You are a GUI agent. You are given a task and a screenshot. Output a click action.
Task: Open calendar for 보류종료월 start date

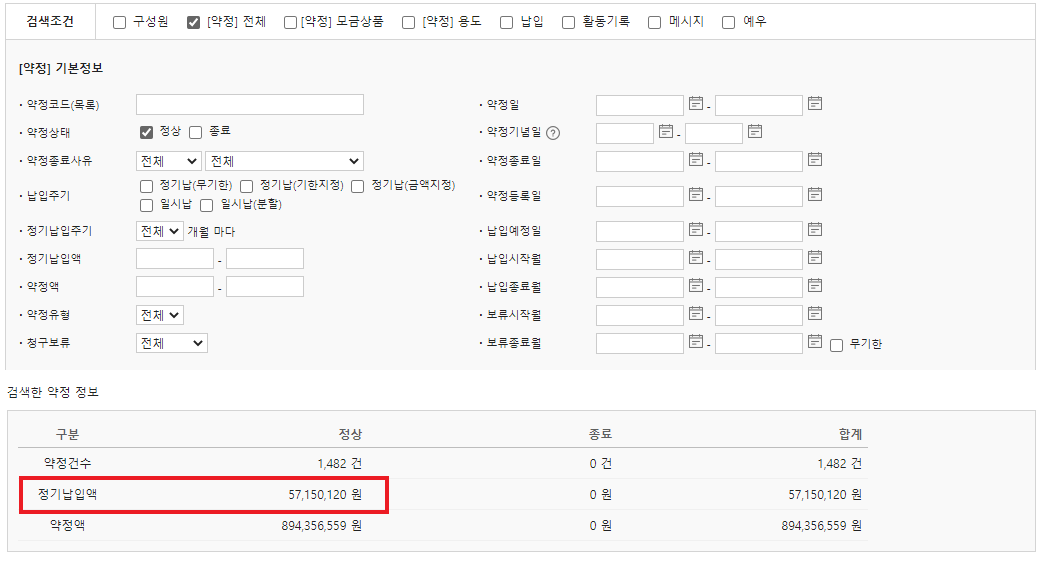click(x=696, y=341)
